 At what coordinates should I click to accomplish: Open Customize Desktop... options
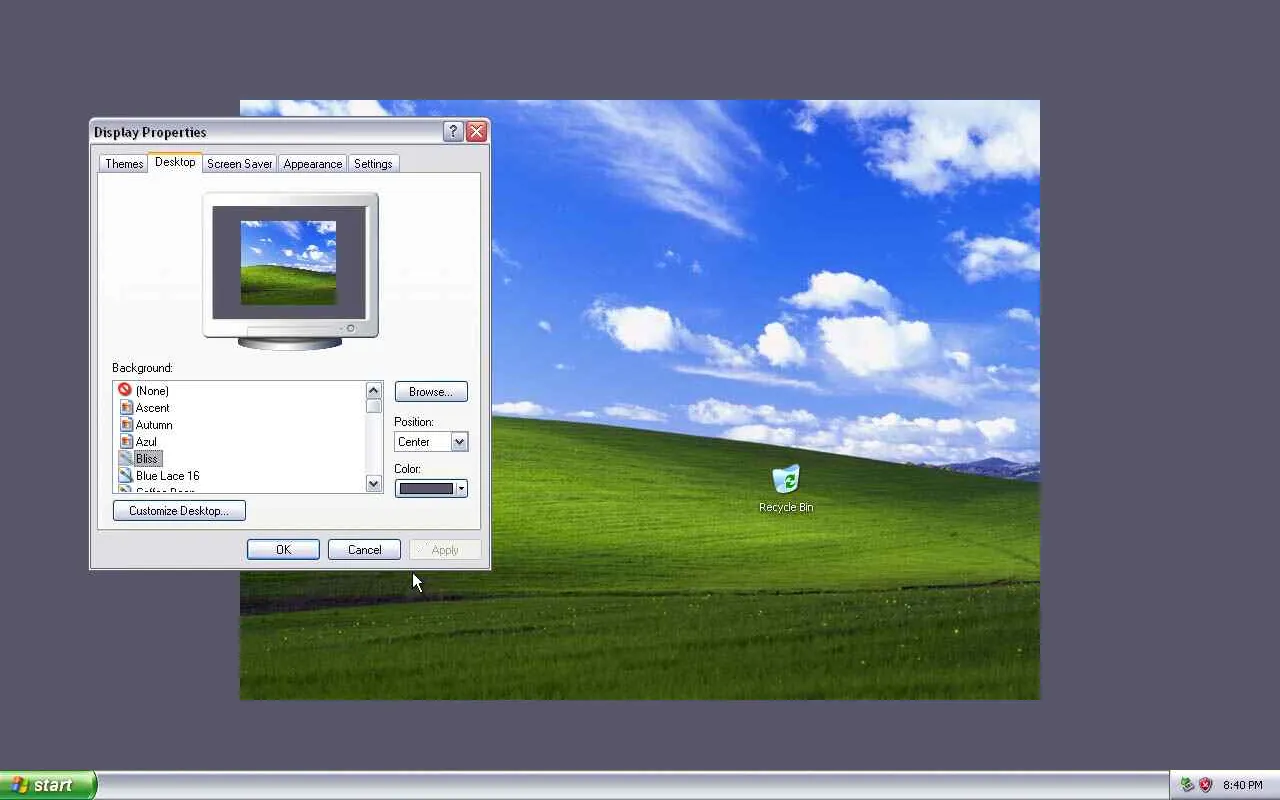pyautogui.click(x=179, y=511)
